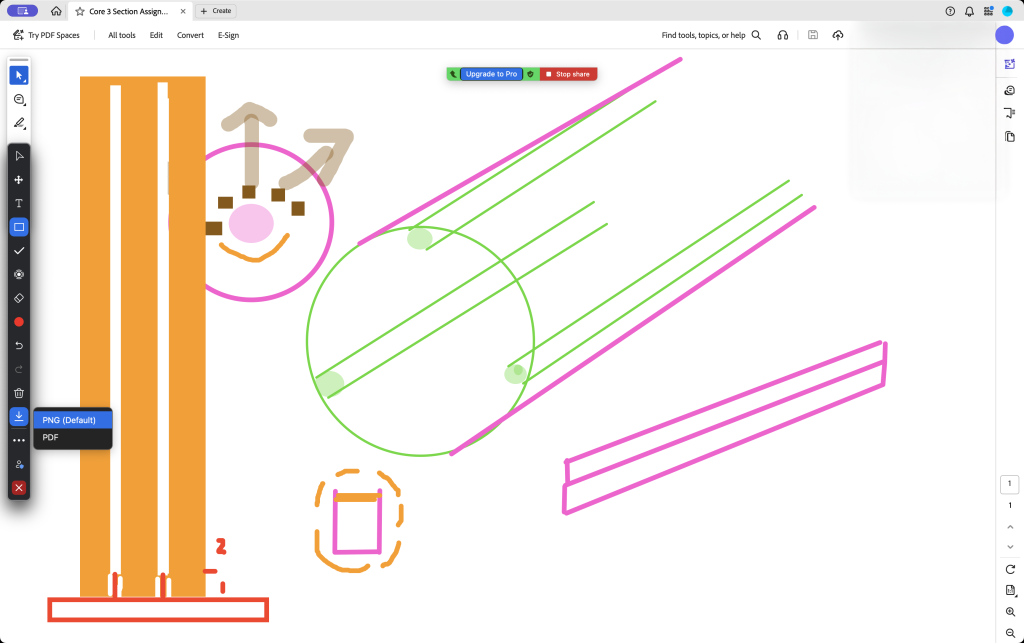Delete drawings with the trash icon
Viewport: 1024px width, 643px height.
[x=19, y=393]
